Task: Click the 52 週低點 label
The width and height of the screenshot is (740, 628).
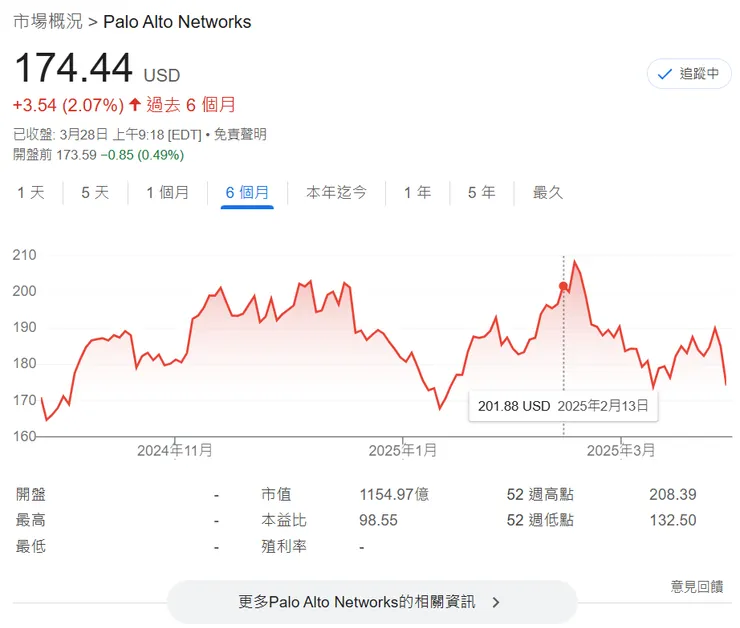Action: tap(540, 520)
